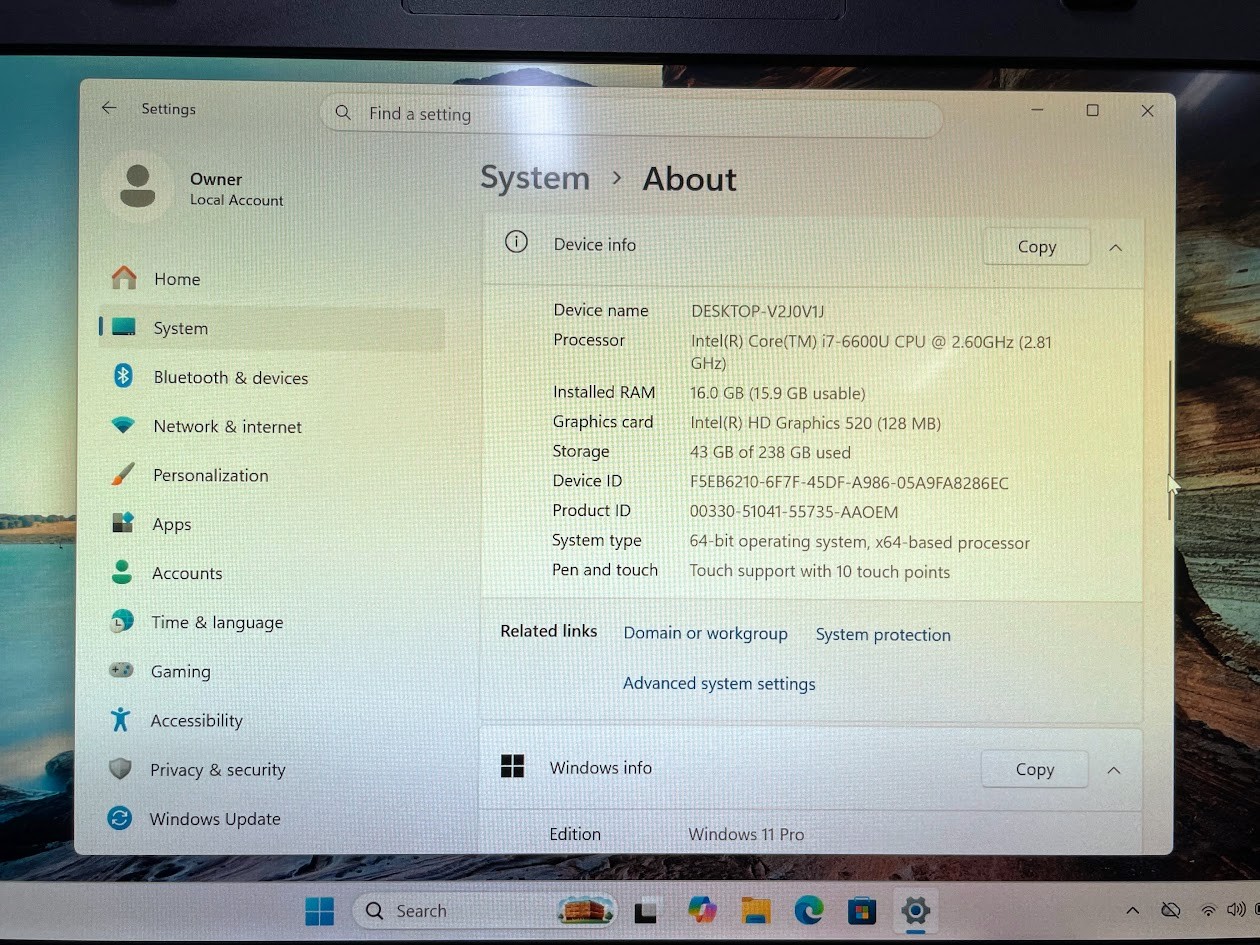Click the Windows 11 Pro edition text
The width and height of the screenshot is (1260, 945).
(x=746, y=834)
